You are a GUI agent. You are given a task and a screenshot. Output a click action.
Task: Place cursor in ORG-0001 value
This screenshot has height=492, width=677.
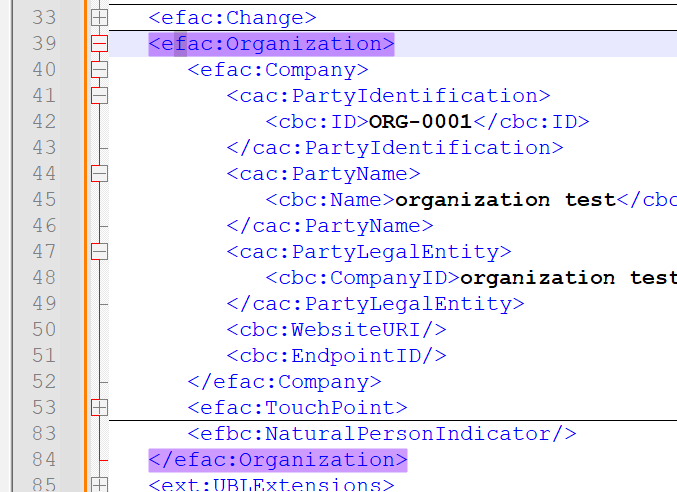[420, 122]
